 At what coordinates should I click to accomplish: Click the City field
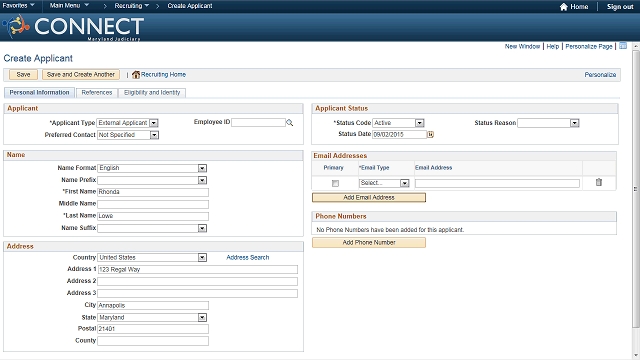click(153, 305)
